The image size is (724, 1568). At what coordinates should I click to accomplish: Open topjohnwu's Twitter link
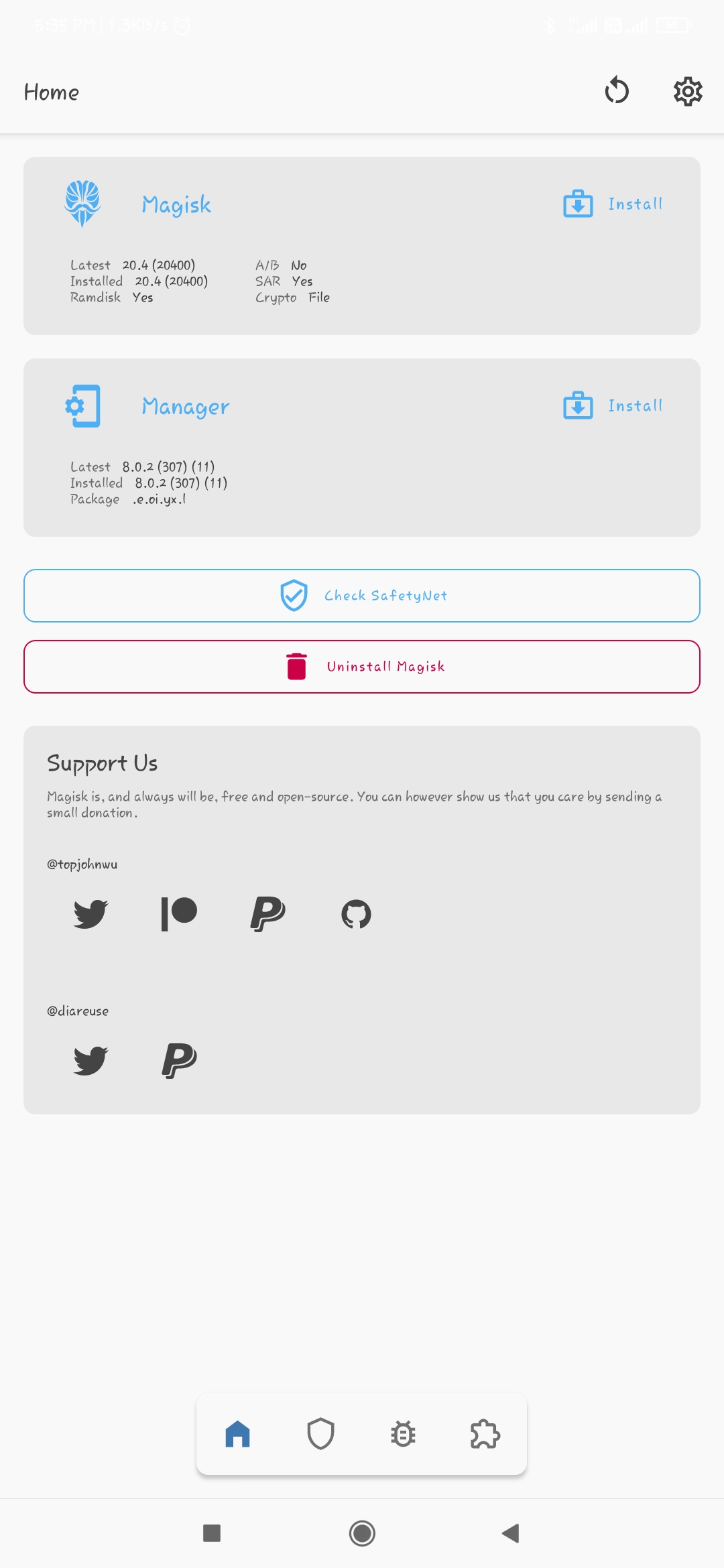(90, 913)
